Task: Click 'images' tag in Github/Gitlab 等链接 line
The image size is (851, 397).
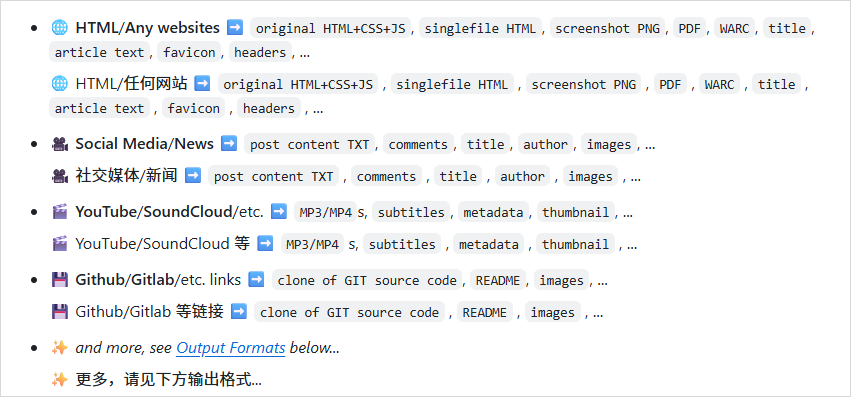Action: click(552, 312)
